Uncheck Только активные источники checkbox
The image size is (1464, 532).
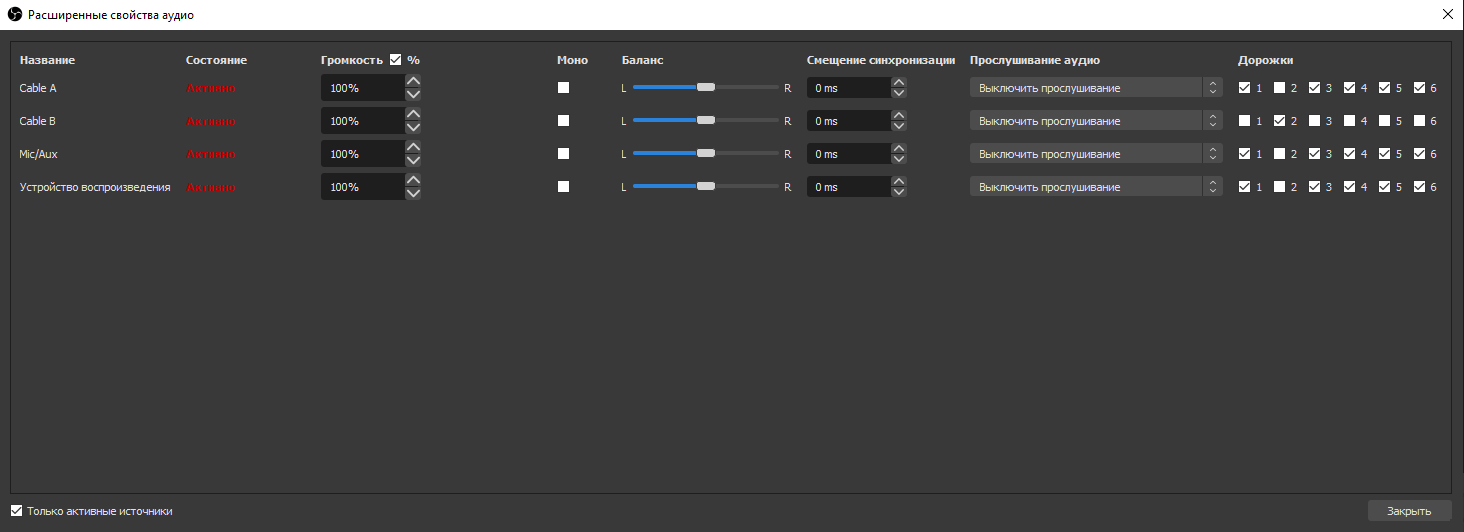(x=16, y=511)
